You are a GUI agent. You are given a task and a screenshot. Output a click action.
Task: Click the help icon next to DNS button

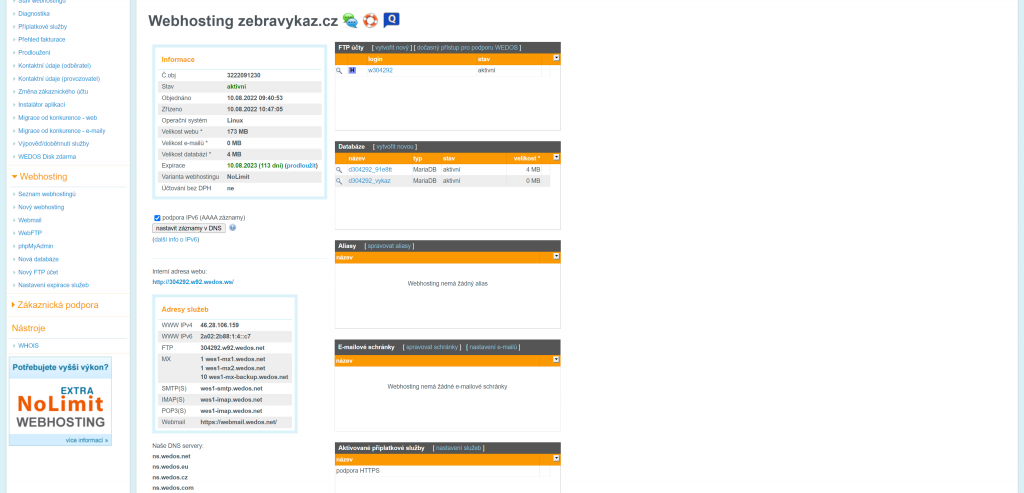pos(232,228)
